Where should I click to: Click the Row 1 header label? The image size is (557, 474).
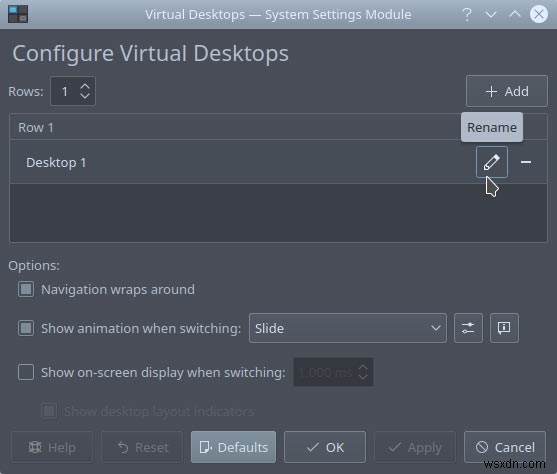[x=36, y=128]
